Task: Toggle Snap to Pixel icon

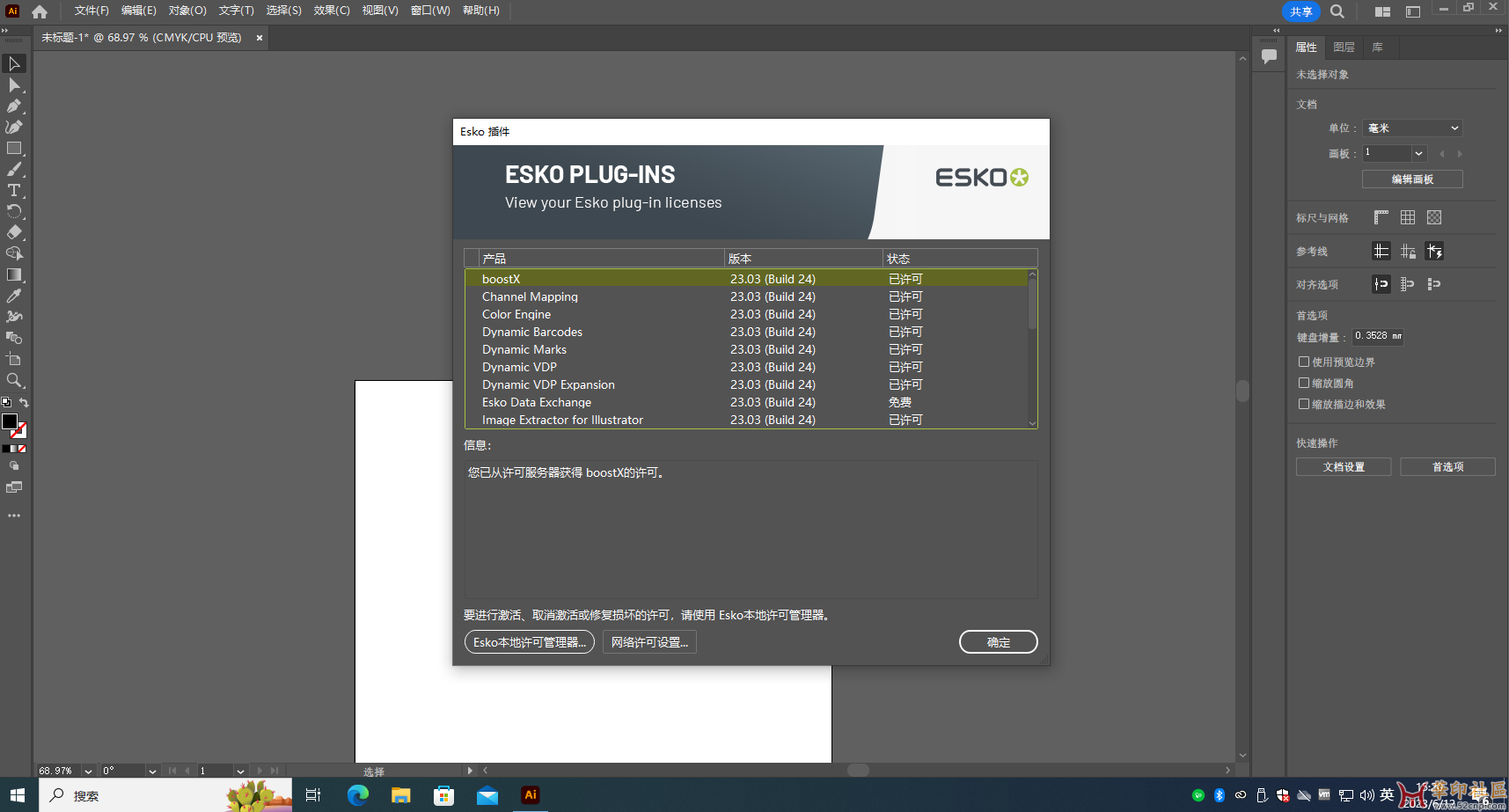Action: click(x=1408, y=284)
